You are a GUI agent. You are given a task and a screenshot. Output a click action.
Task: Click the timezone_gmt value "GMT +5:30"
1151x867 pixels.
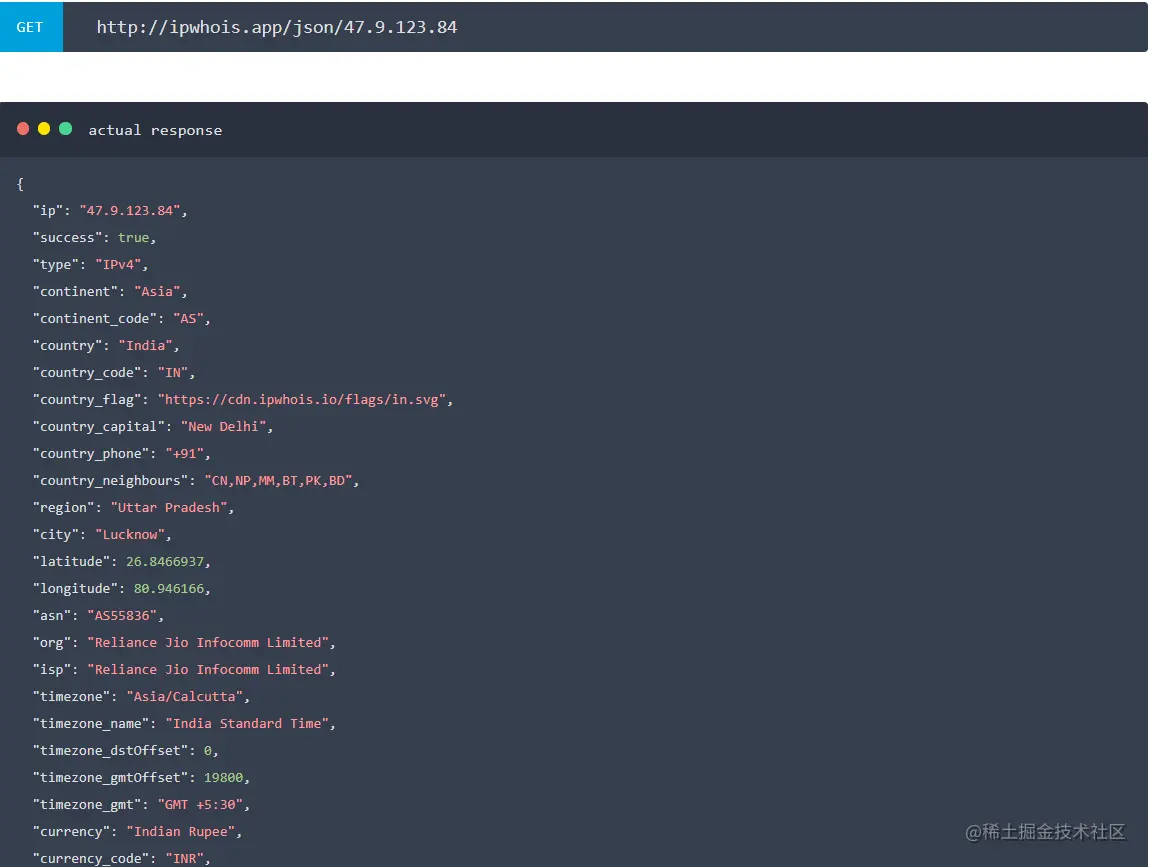coord(200,805)
